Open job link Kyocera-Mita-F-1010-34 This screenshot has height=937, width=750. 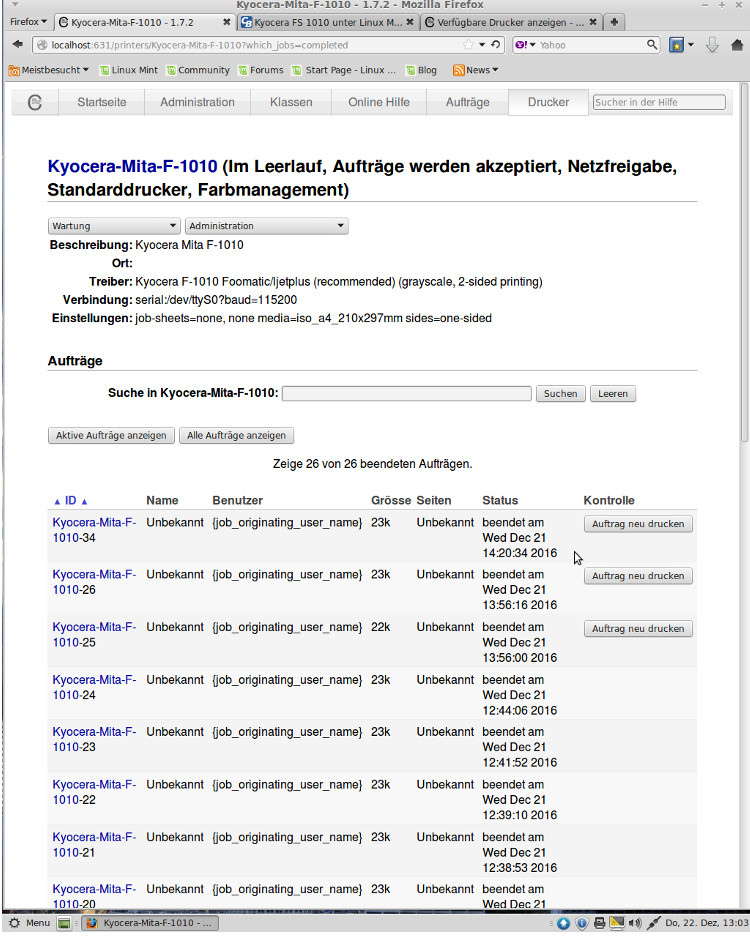pos(94,530)
